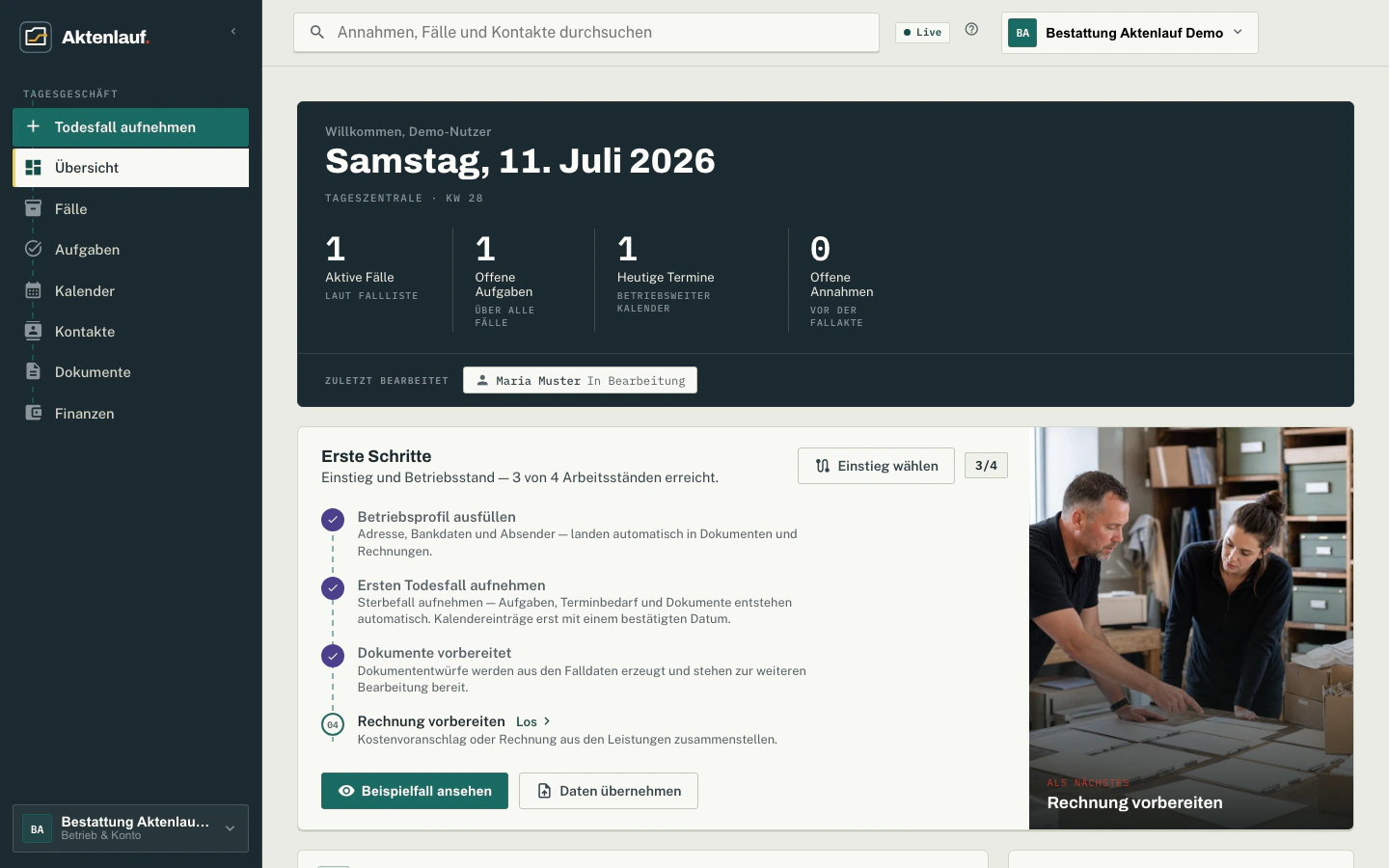The image size is (1389, 868).
Task: Click the Daten übernehmen button
Action: pyautogui.click(x=609, y=791)
